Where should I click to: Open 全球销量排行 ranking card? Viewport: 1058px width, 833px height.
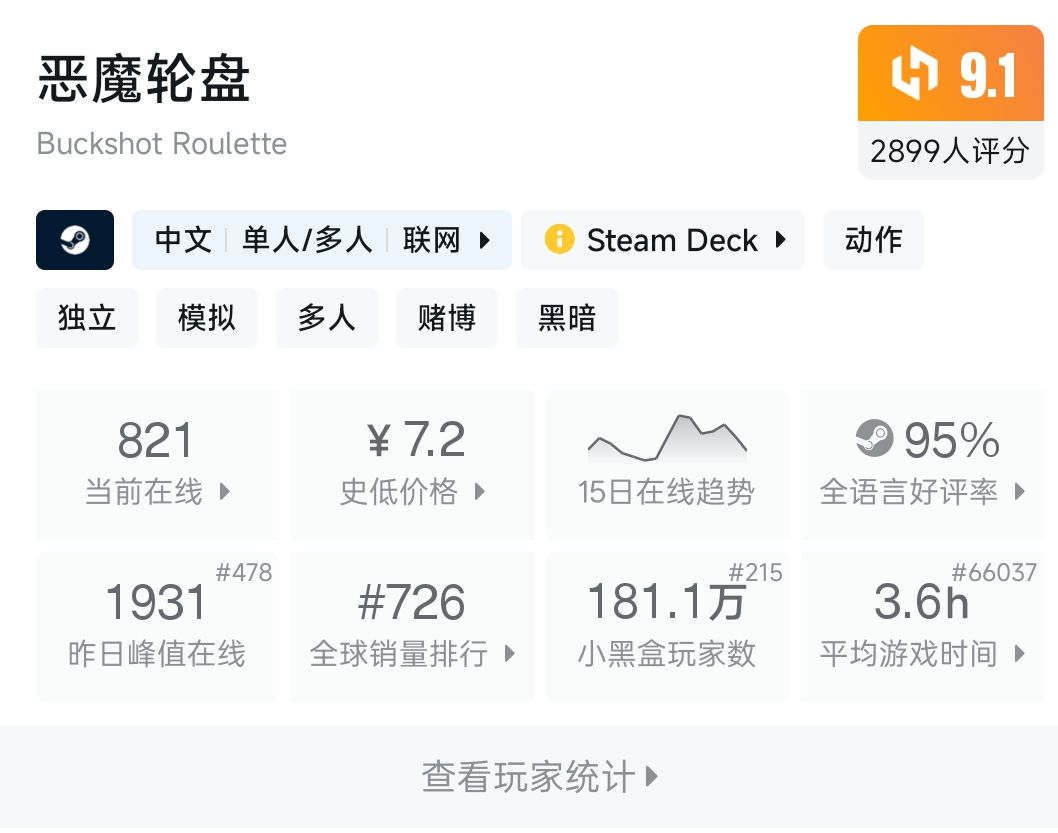point(412,627)
